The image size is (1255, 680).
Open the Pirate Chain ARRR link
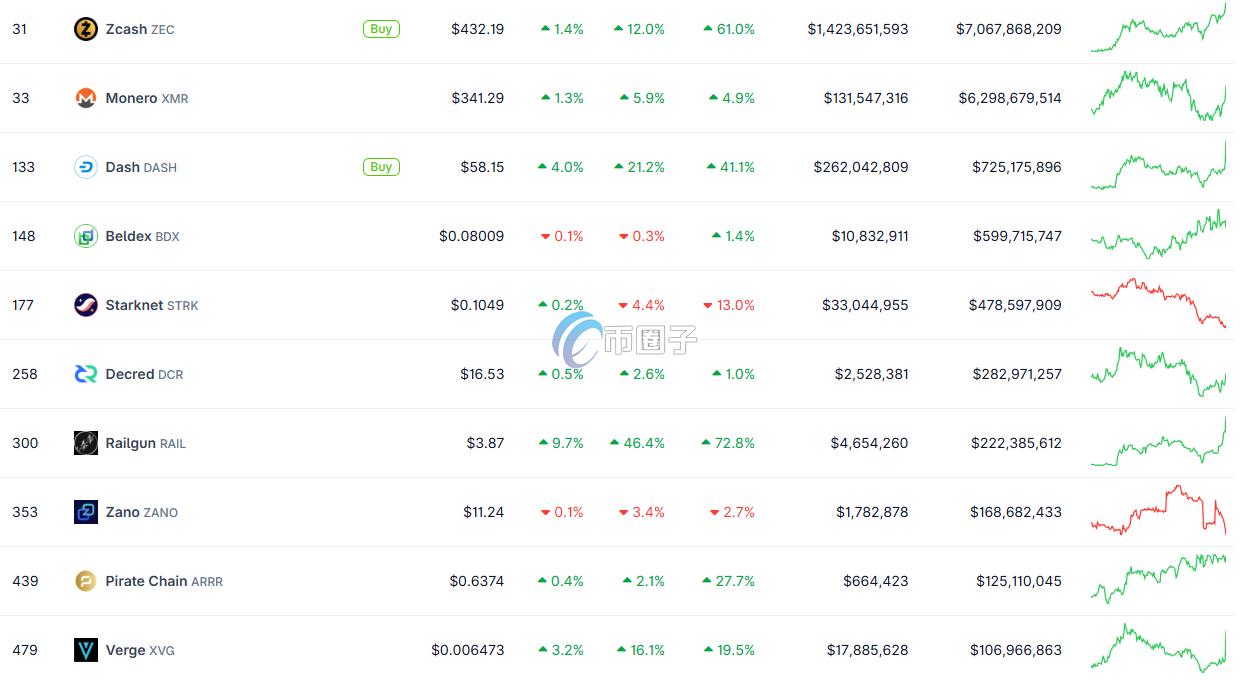click(x=163, y=581)
